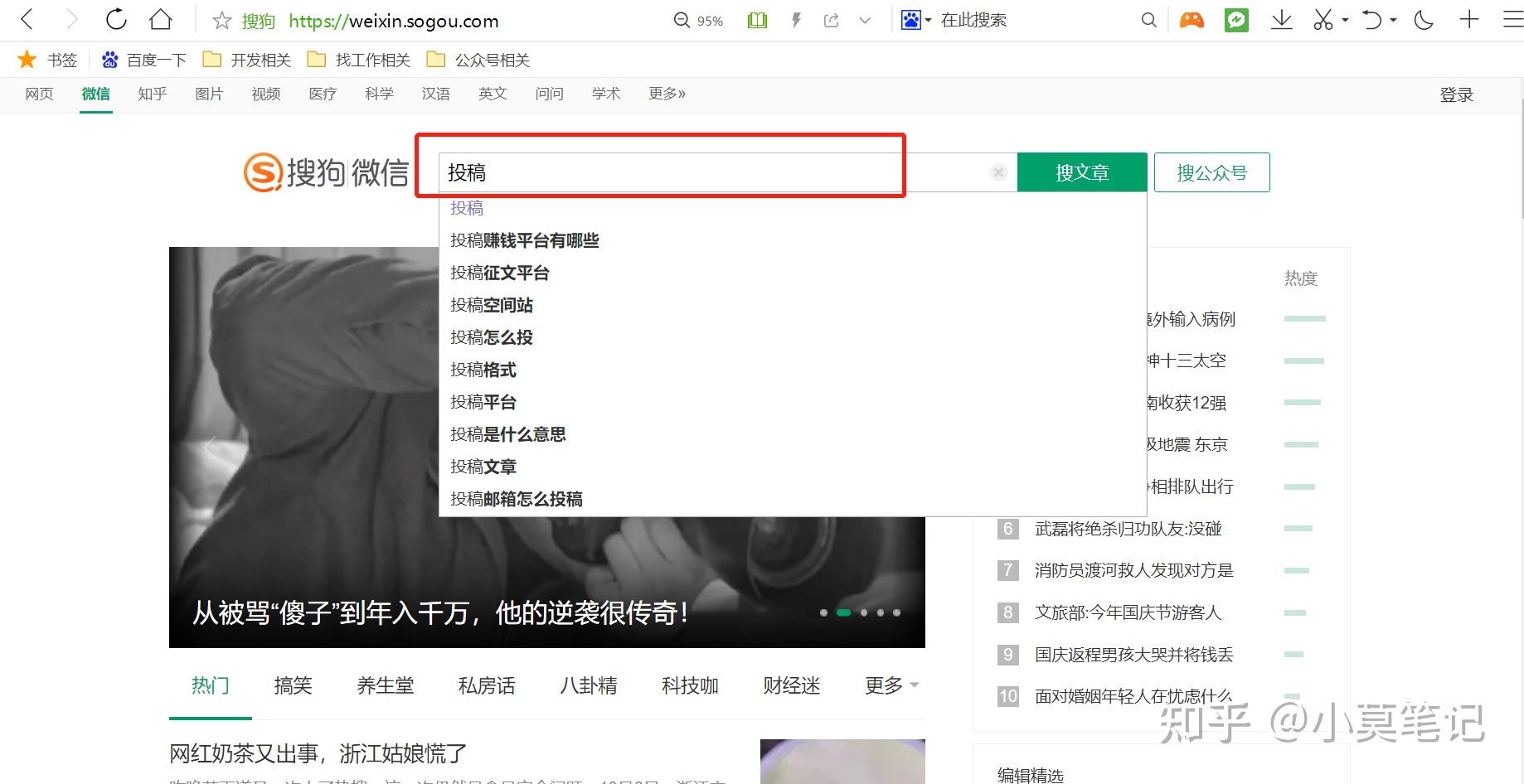
Task: Clear the search box with the x icon
Action: [x=998, y=172]
